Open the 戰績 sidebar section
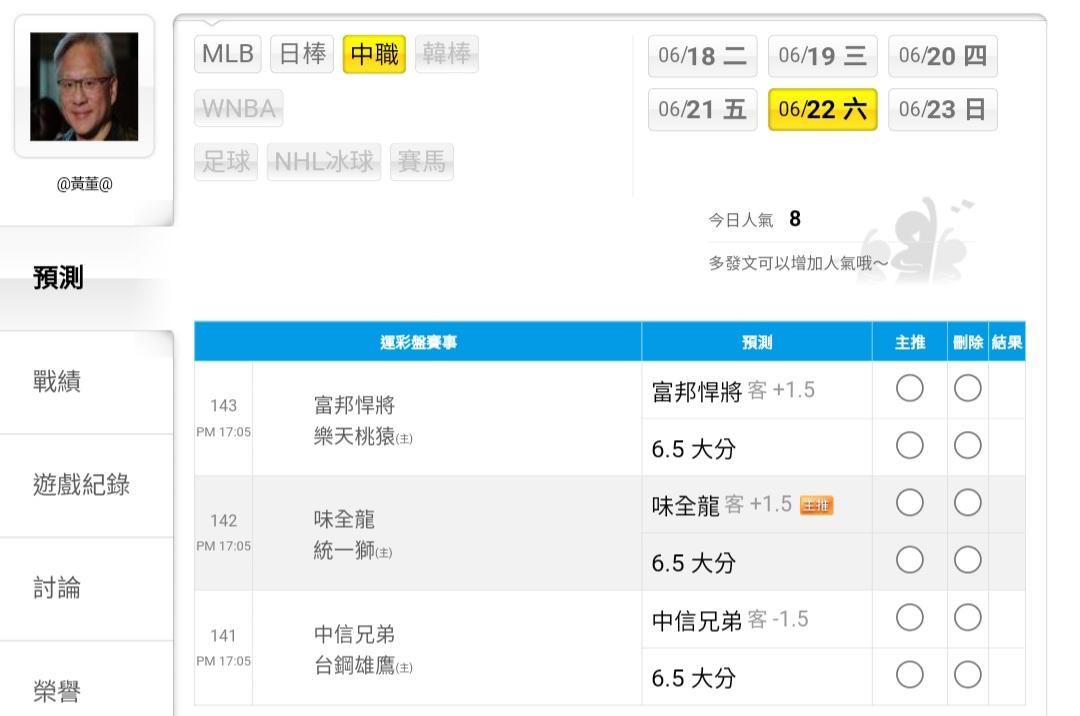Viewport: 1080px width, 716px height. click(57, 381)
